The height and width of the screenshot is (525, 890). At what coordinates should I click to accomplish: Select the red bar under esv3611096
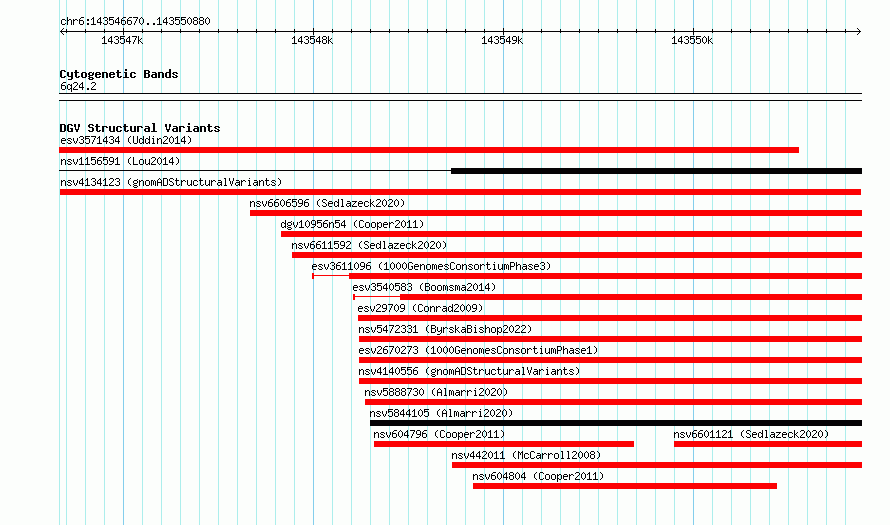click(606, 276)
